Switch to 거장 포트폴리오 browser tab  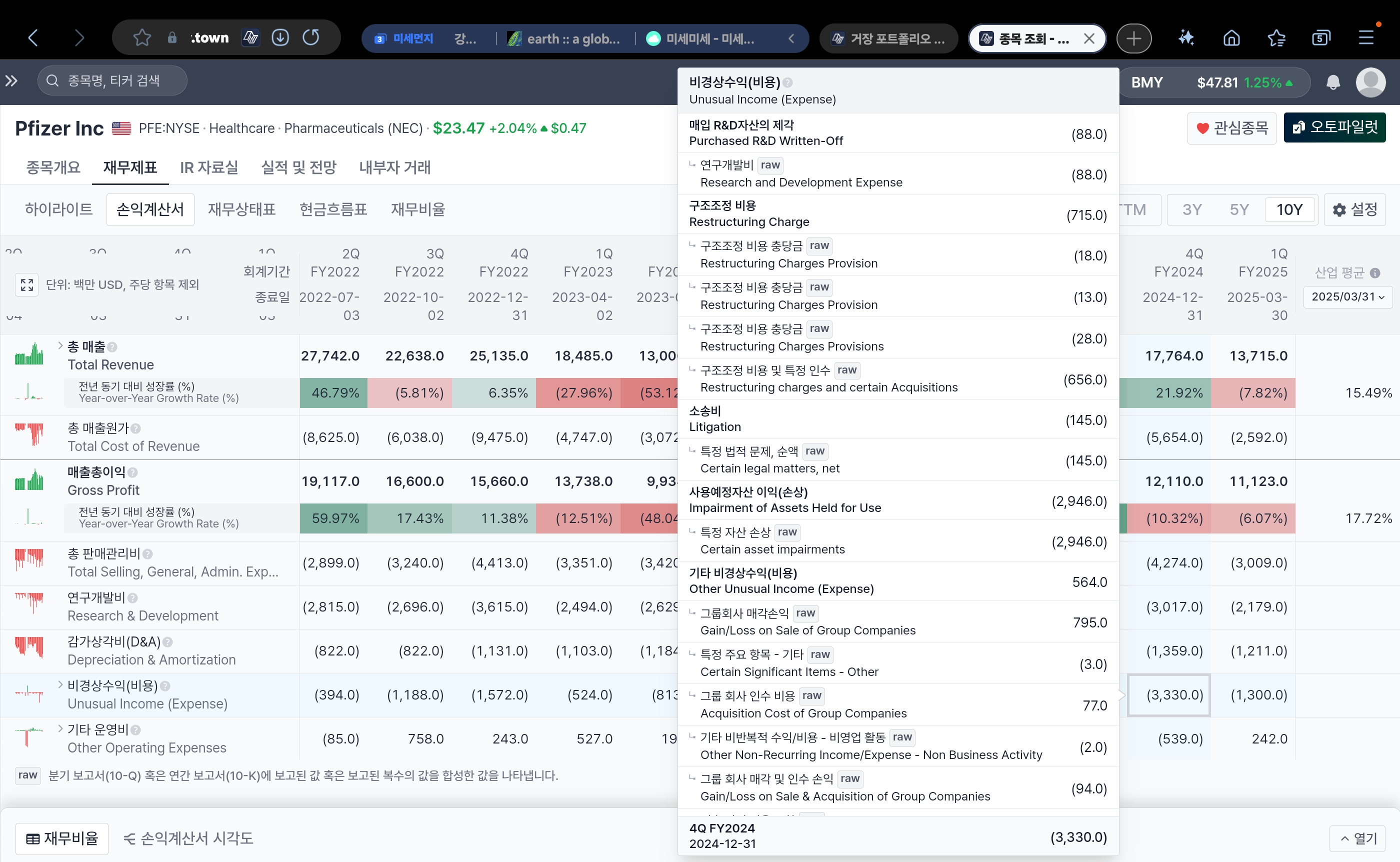coord(888,39)
